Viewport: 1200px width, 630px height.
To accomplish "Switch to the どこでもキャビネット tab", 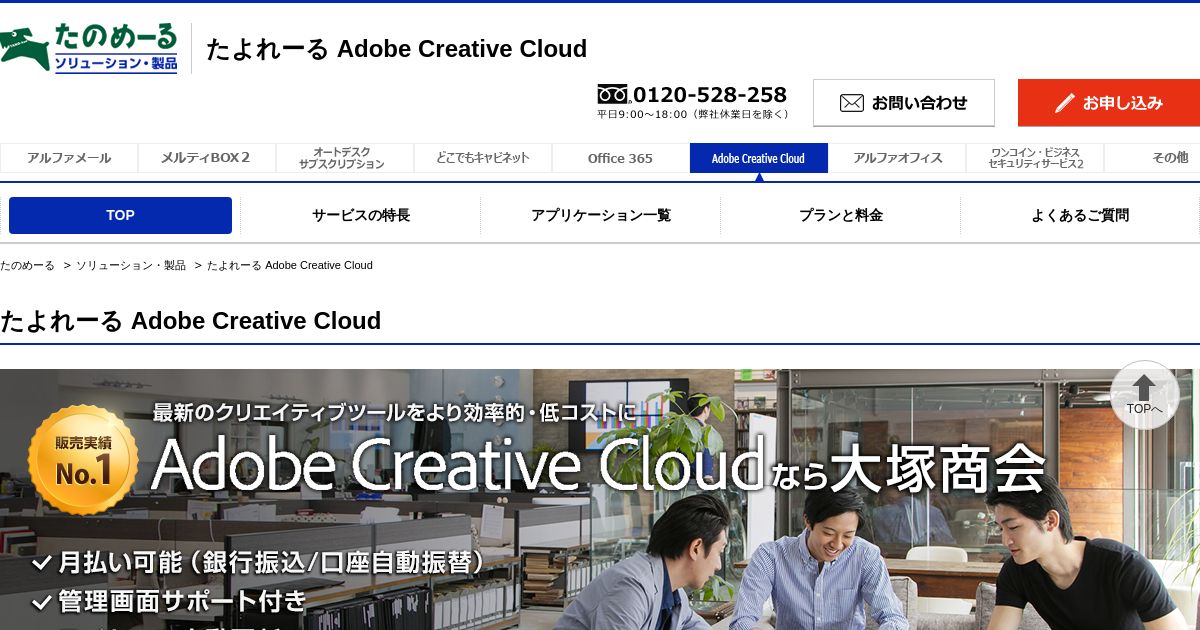I will point(482,158).
